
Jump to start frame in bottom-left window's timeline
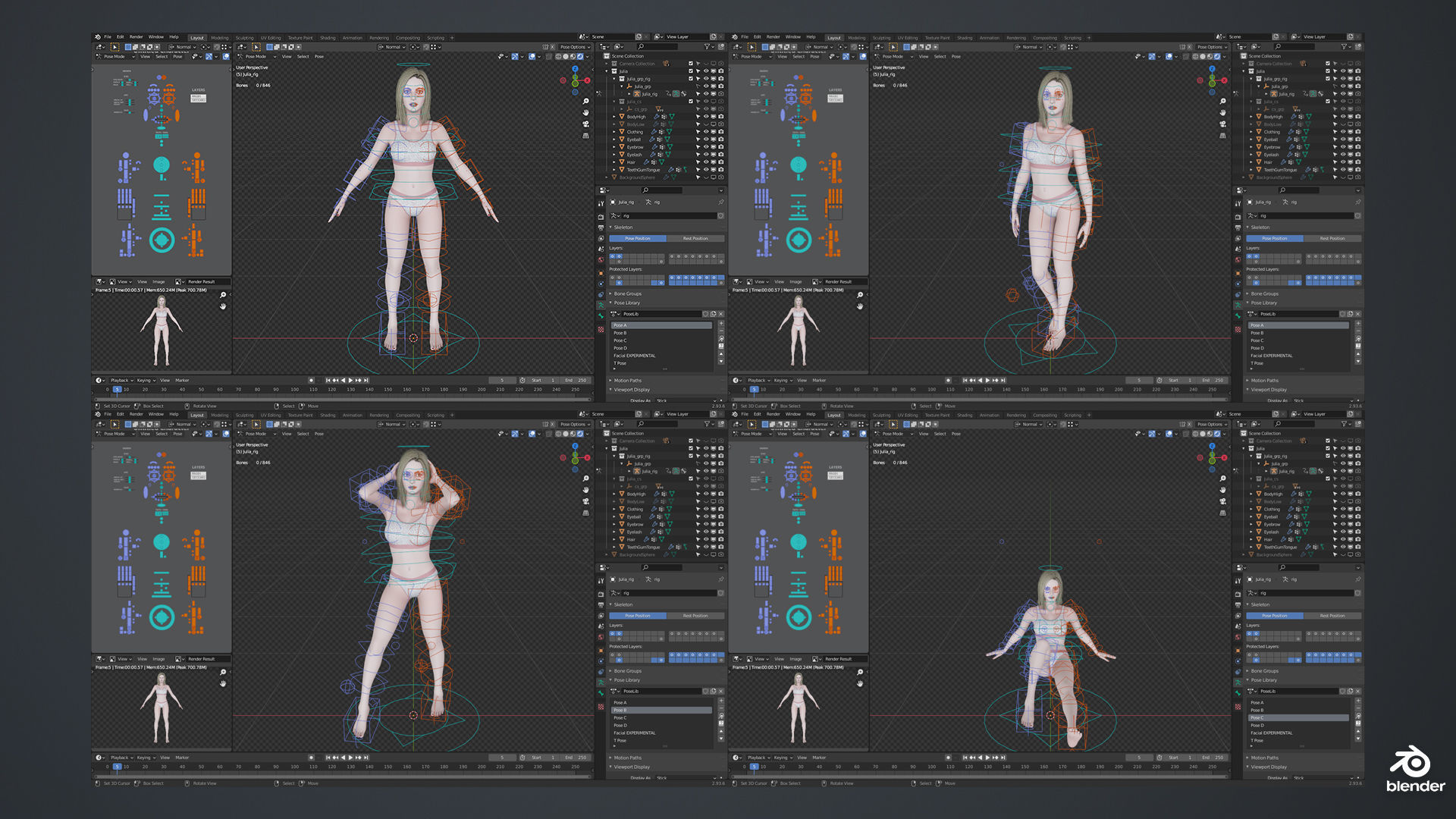[x=328, y=758]
